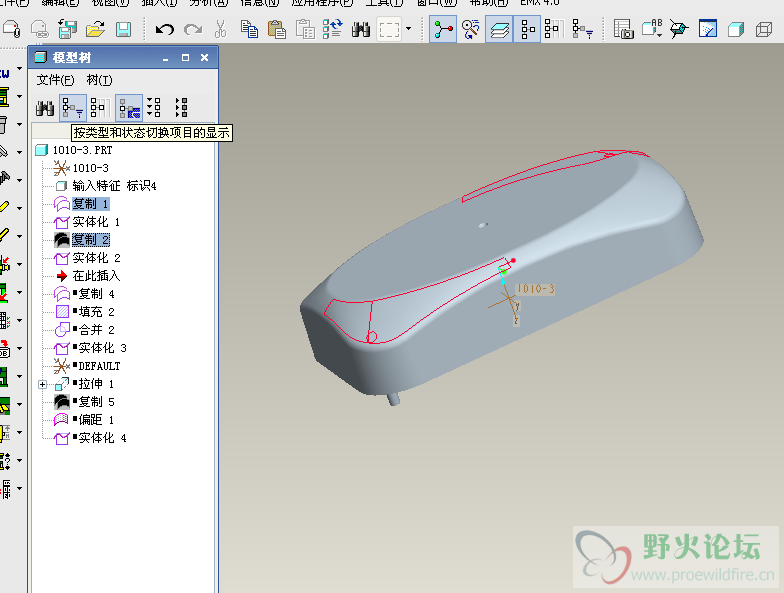Select the 实体化 2 feature
Viewport: 784px width, 593px height.
87,258
